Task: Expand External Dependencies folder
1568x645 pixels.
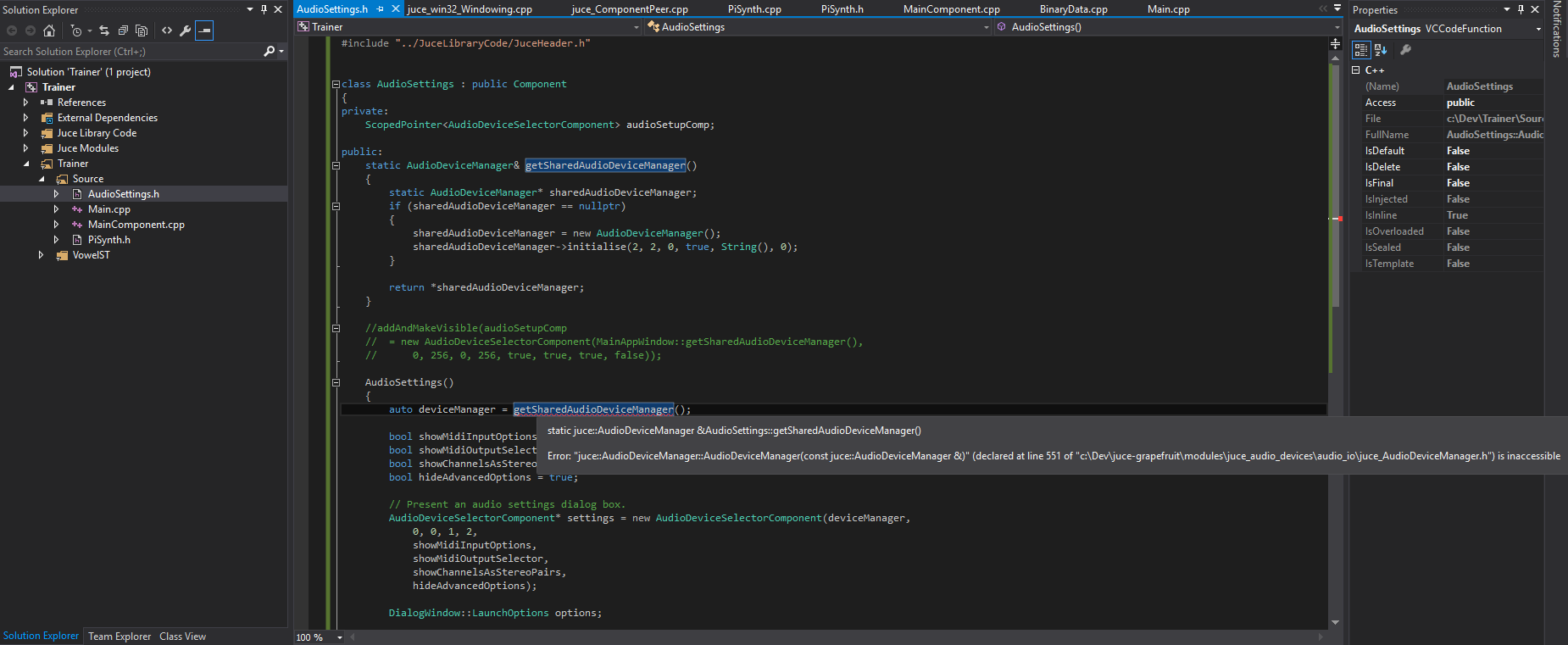Action: click(26, 118)
